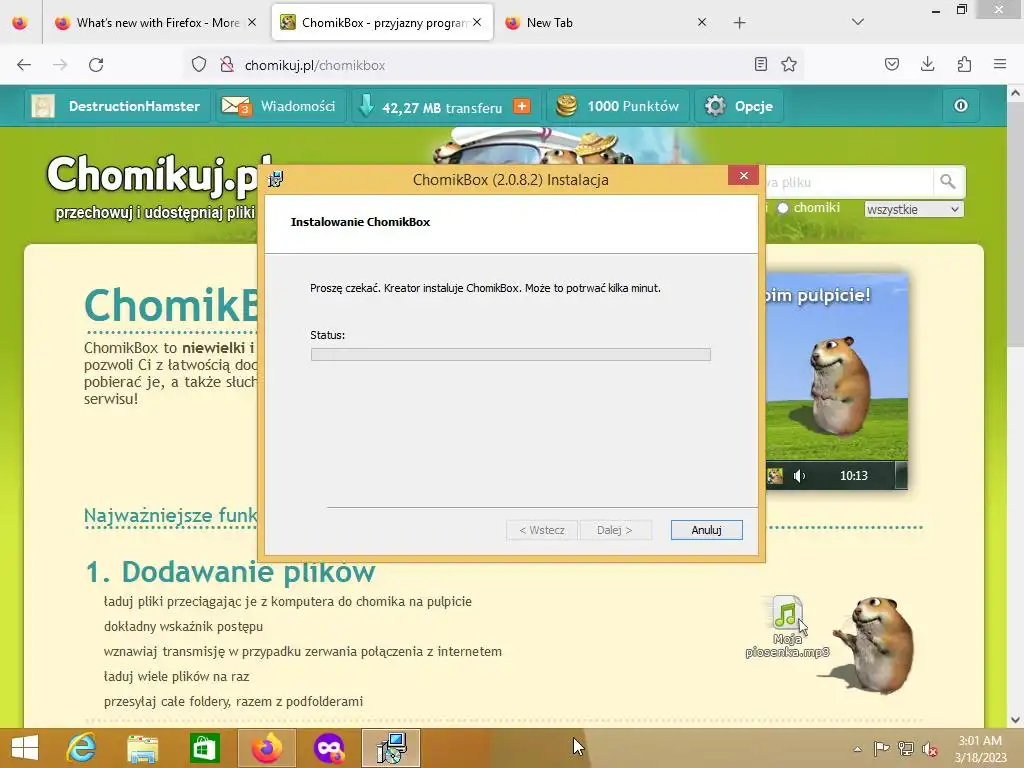Toggle reader view icon

click(761, 65)
